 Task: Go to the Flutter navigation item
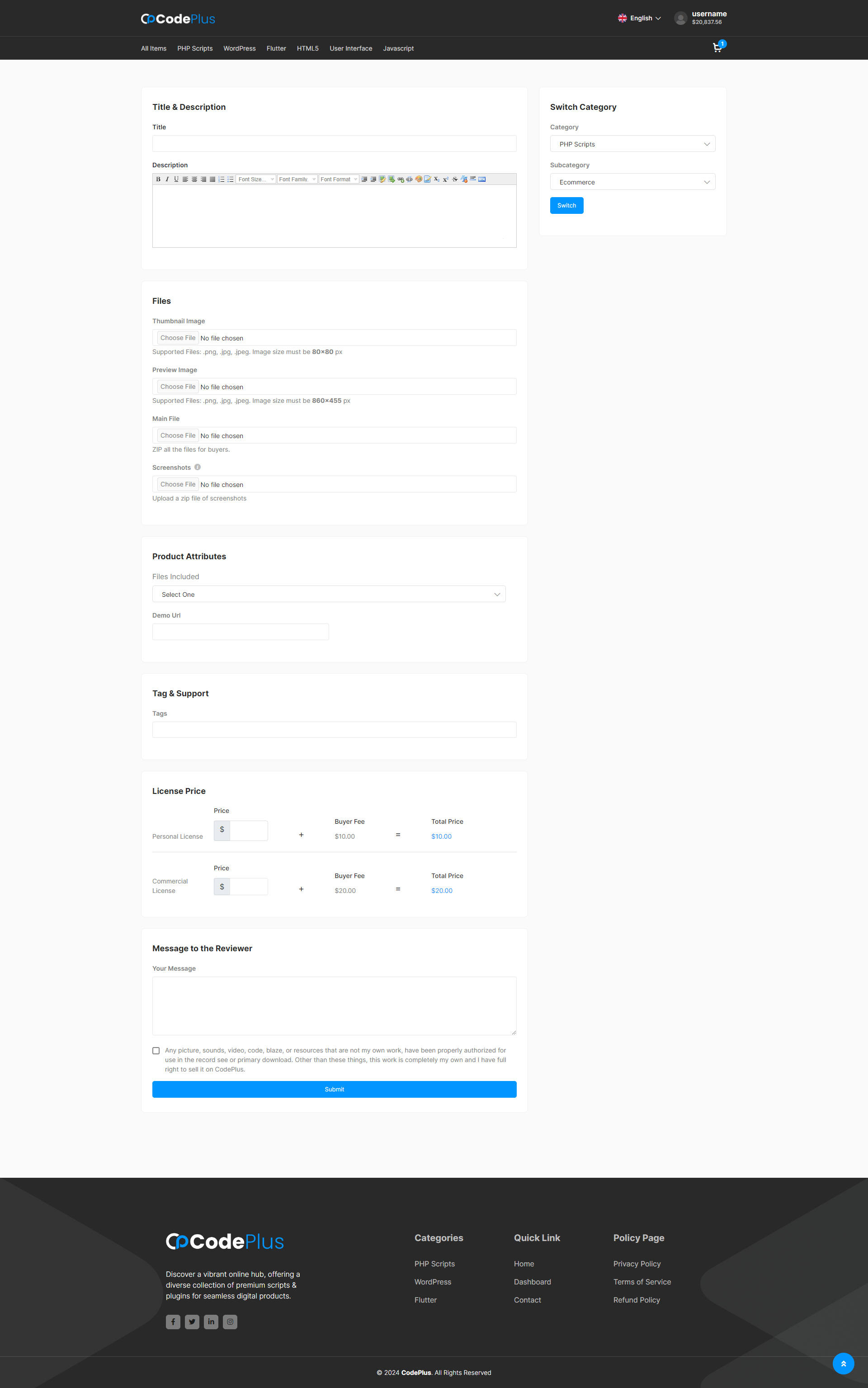(276, 48)
